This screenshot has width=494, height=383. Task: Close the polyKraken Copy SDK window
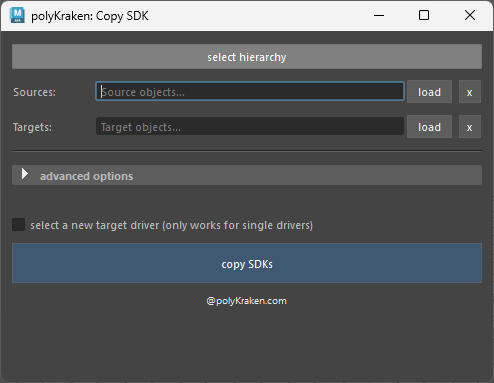pos(470,15)
